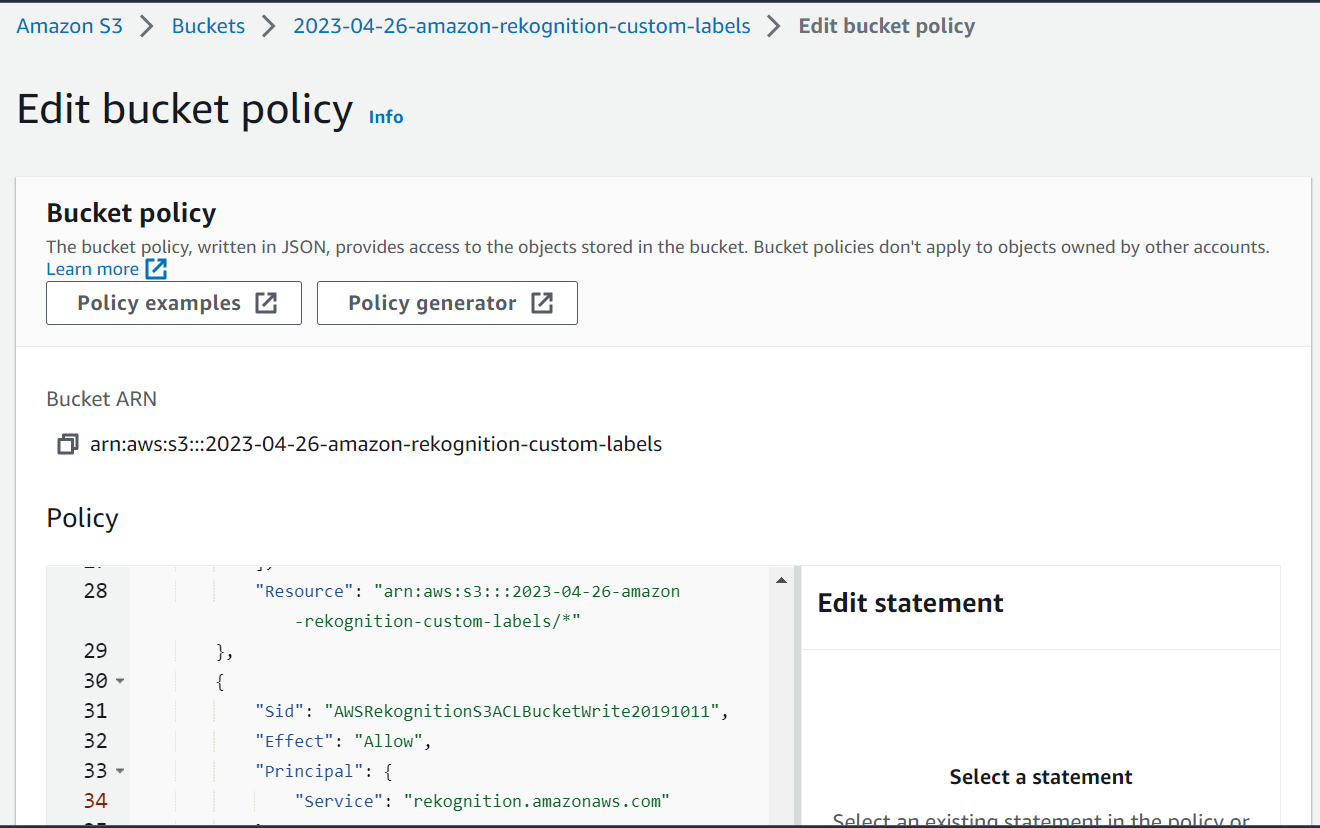Screen dimensions: 1320x828
Task: Click the "Effect" key on line 32
Action: pyautogui.click(x=295, y=741)
